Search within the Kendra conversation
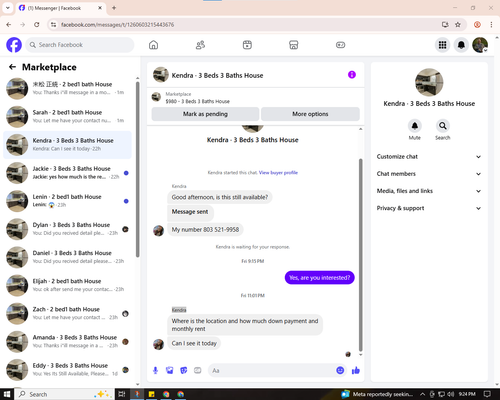This screenshot has width=500, height=400. (443, 126)
